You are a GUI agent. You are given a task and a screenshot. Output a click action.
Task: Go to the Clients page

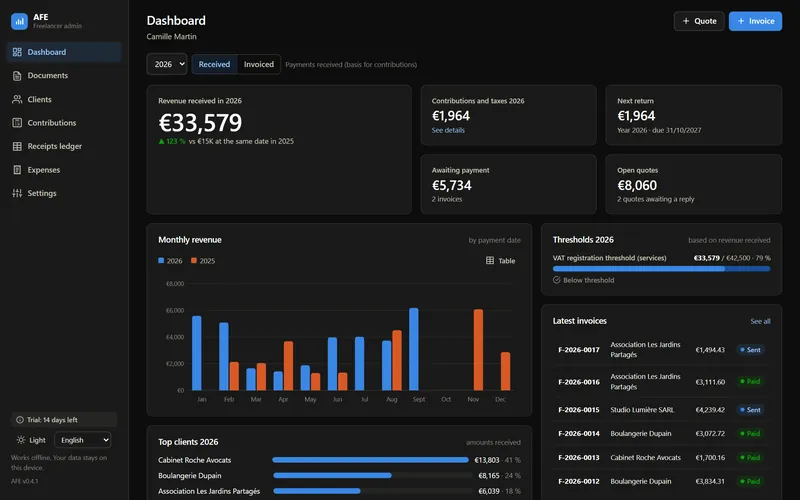point(64,99)
